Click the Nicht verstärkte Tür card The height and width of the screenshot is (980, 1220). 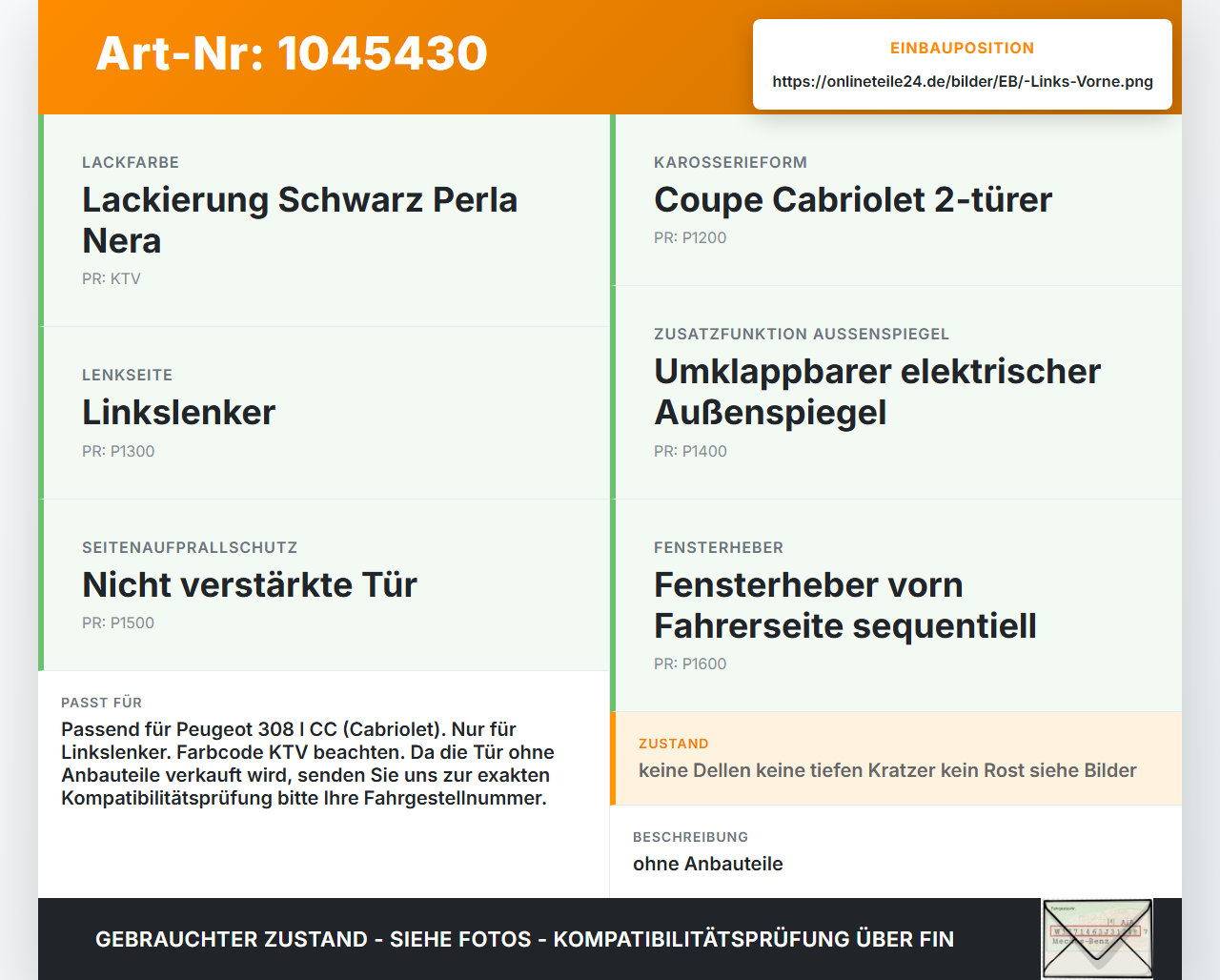pos(324,585)
